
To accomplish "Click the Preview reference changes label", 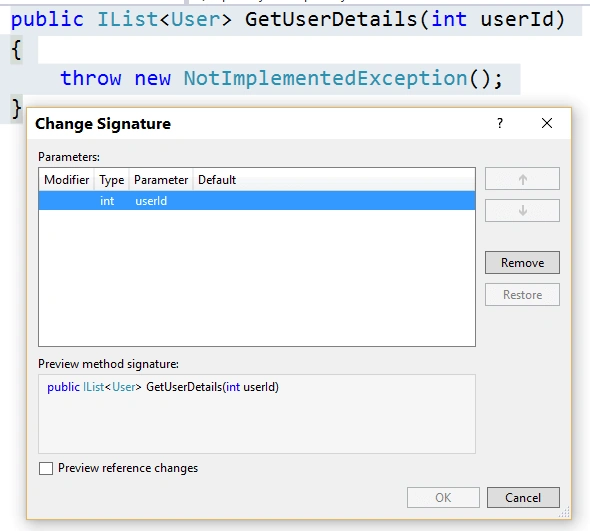I will tap(128, 468).
